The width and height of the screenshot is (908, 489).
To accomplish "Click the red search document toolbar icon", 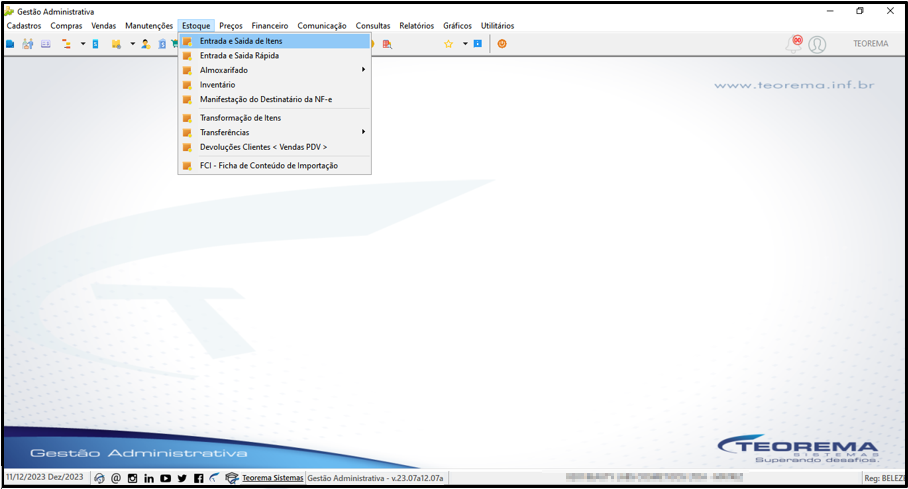I will click(x=387, y=44).
